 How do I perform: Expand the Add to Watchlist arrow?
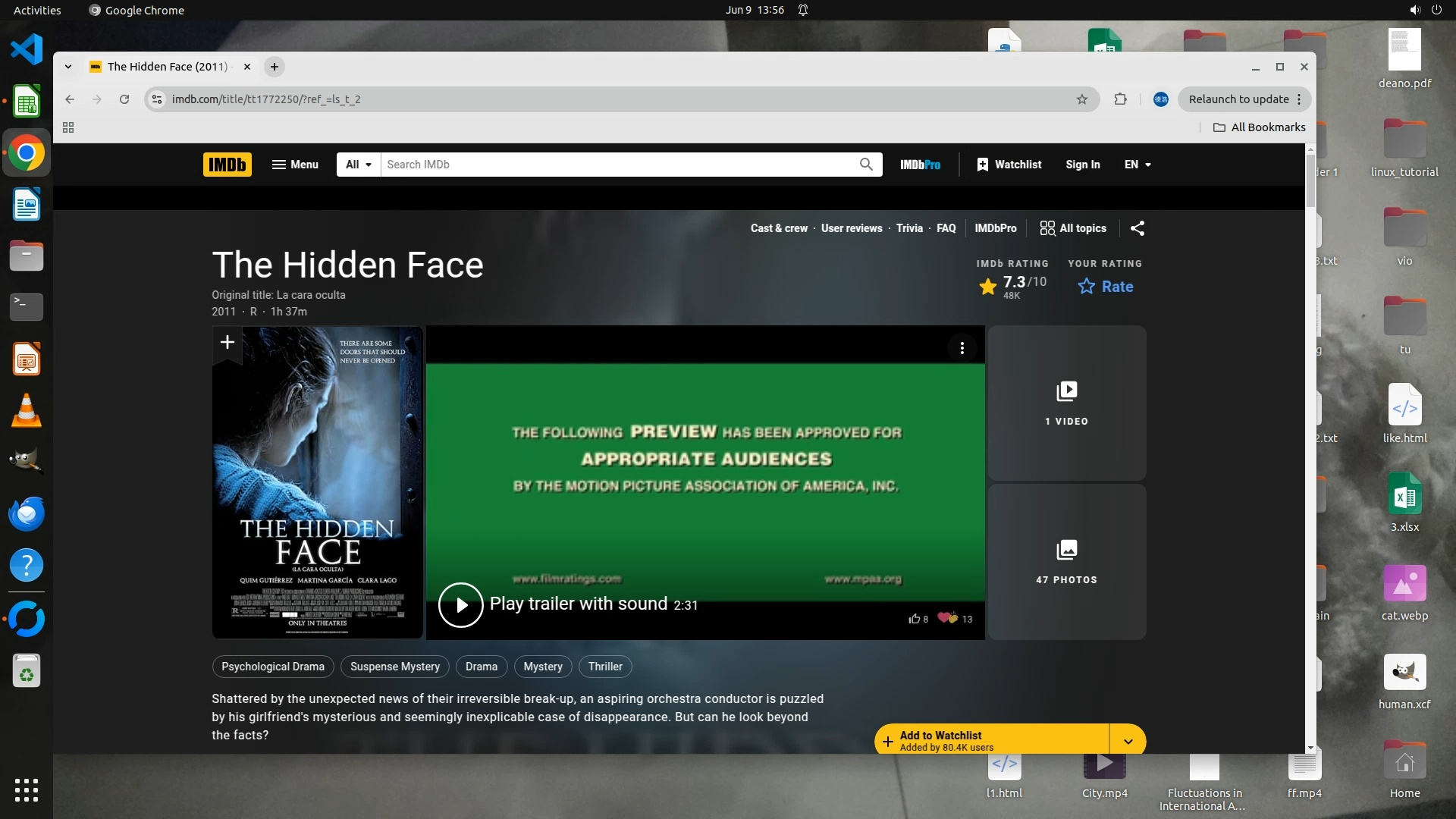1128,741
